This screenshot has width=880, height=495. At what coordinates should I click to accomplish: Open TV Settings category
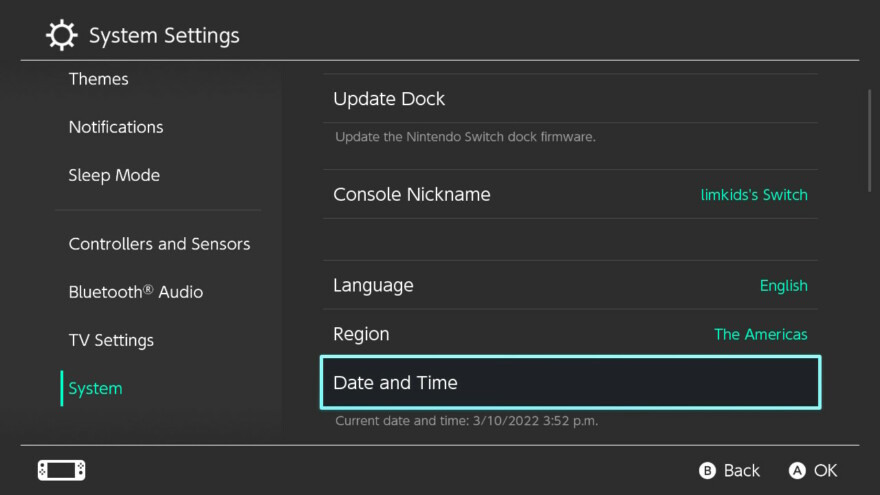coord(111,340)
